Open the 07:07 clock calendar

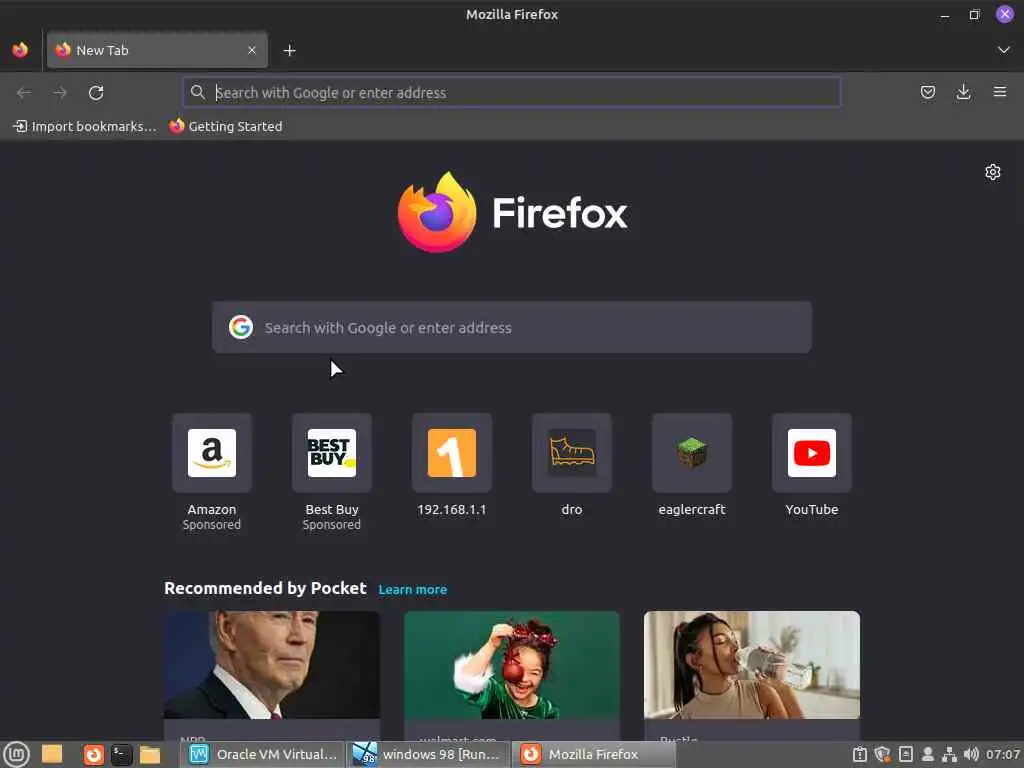click(1002, 754)
